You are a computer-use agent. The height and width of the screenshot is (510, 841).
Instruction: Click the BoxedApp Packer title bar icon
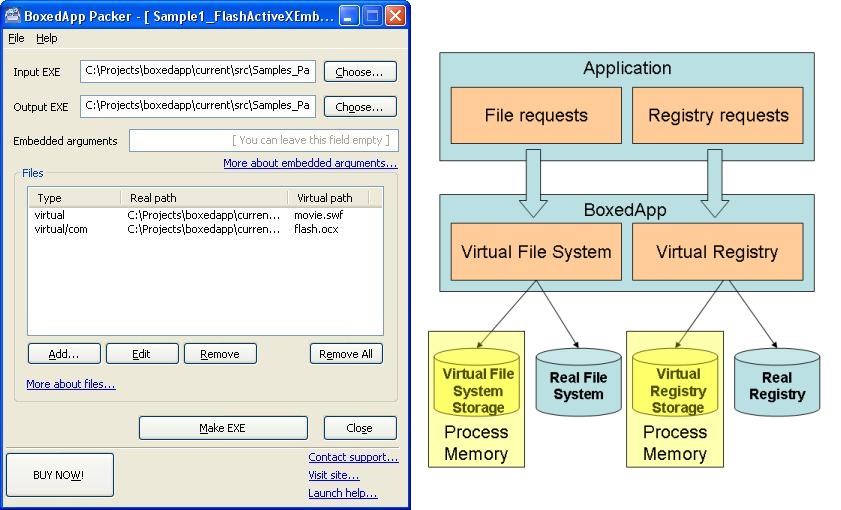pyautogui.click(x=13, y=16)
